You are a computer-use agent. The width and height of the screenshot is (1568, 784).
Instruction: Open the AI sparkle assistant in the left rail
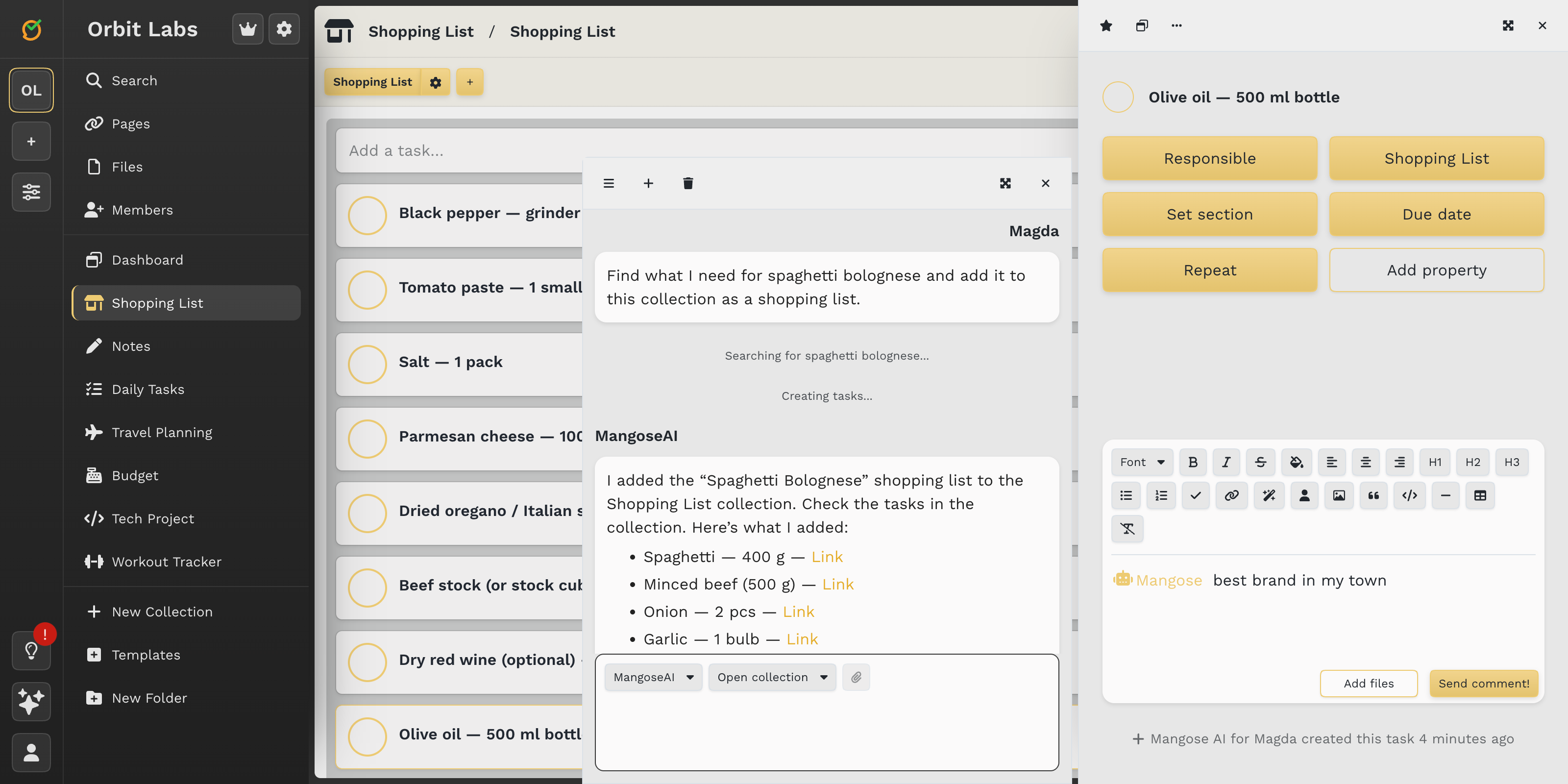(x=31, y=701)
